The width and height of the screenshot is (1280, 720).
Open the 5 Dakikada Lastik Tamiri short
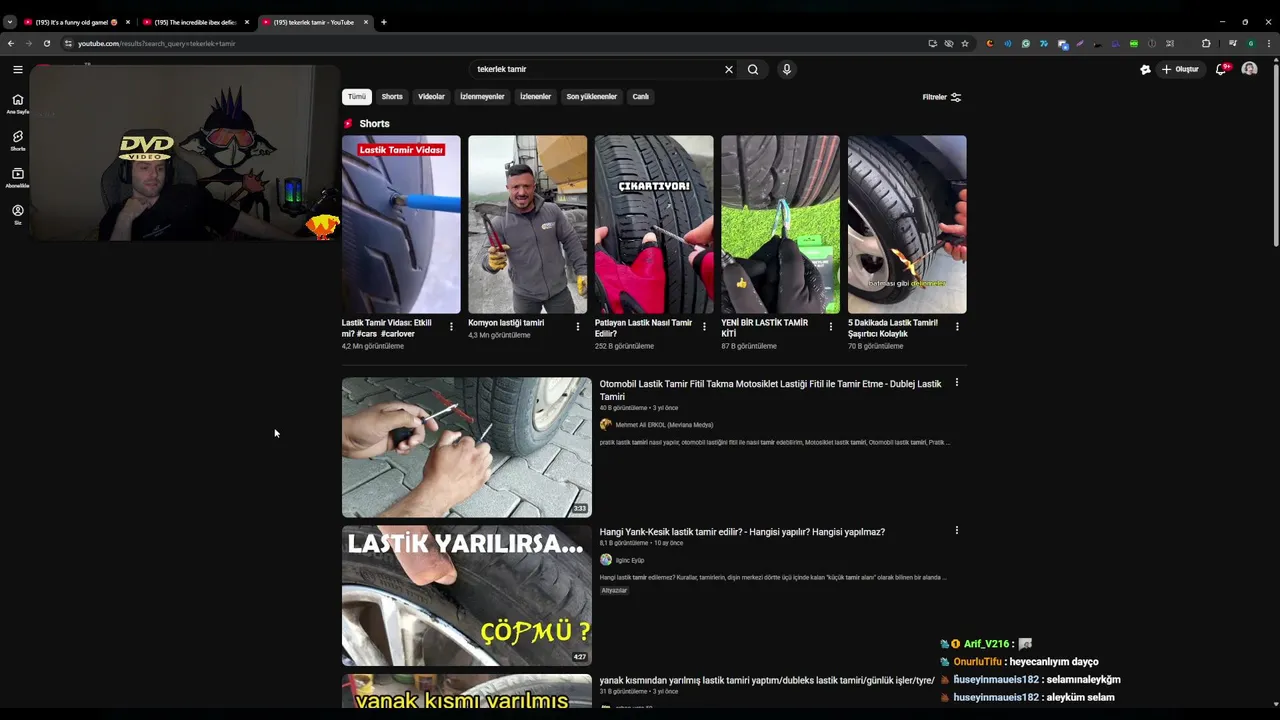907,224
